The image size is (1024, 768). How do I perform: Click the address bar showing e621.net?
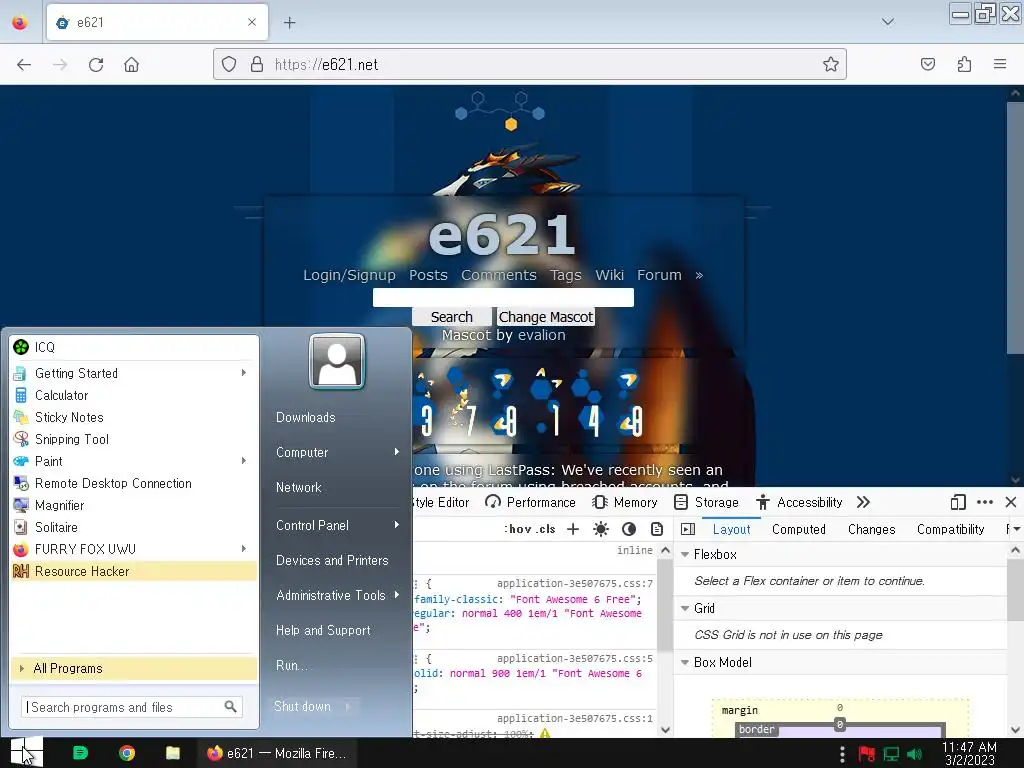coord(529,64)
